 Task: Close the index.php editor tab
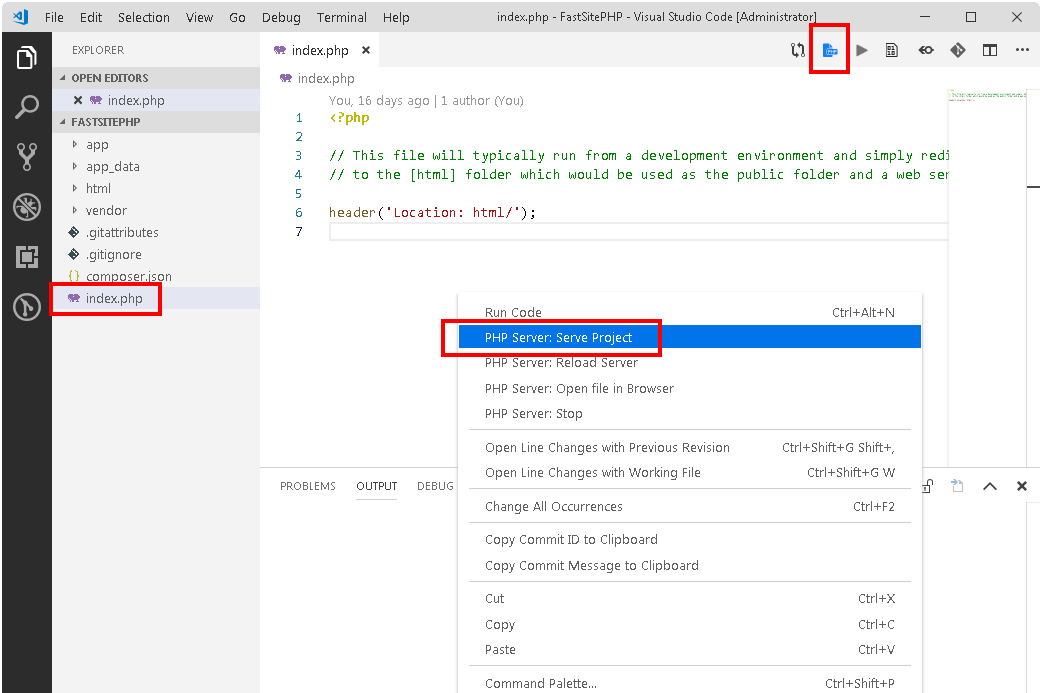[365, 50]
